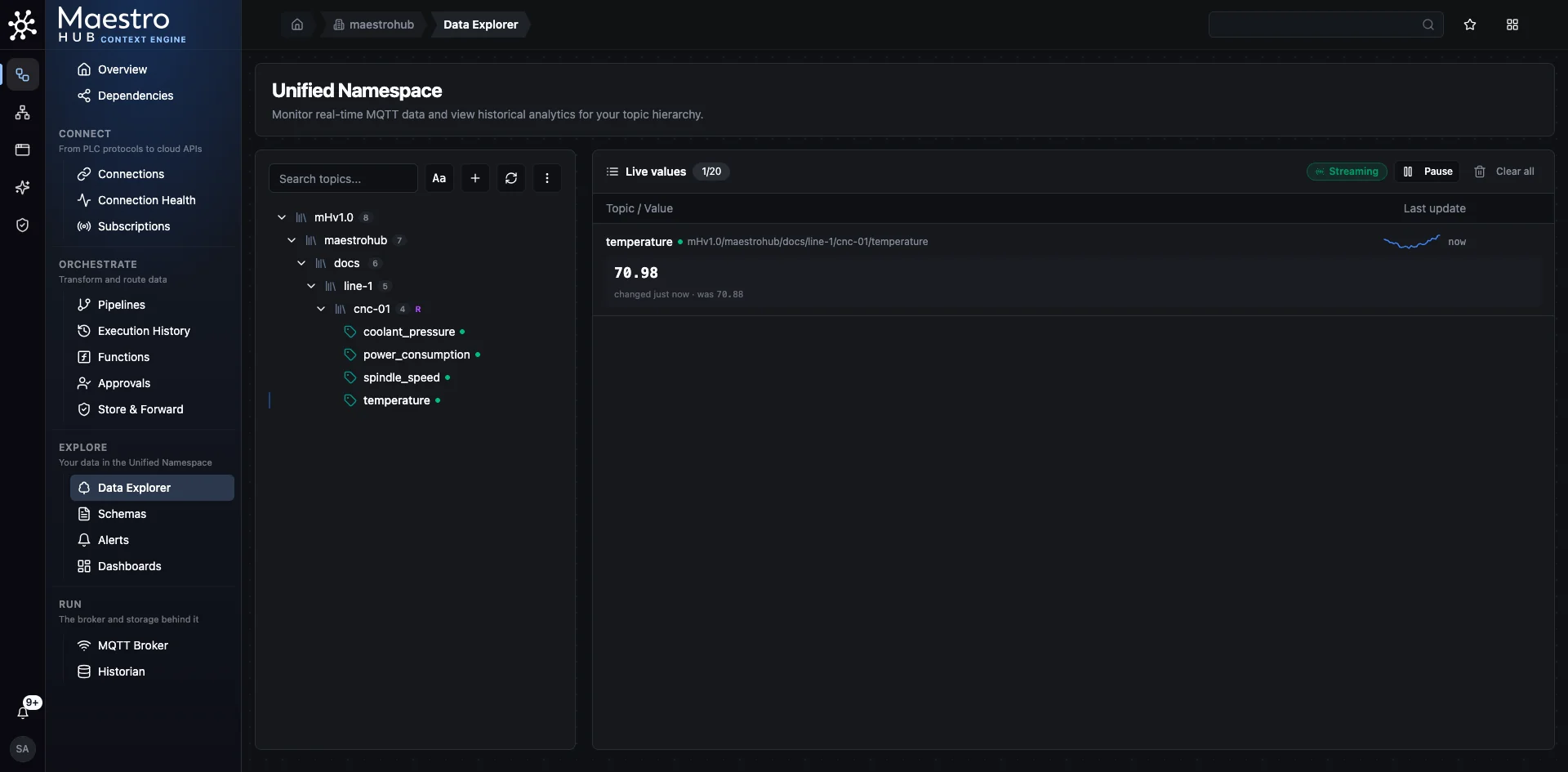
Task: Focus the Search topics input
Action: (x=343, y=178)
